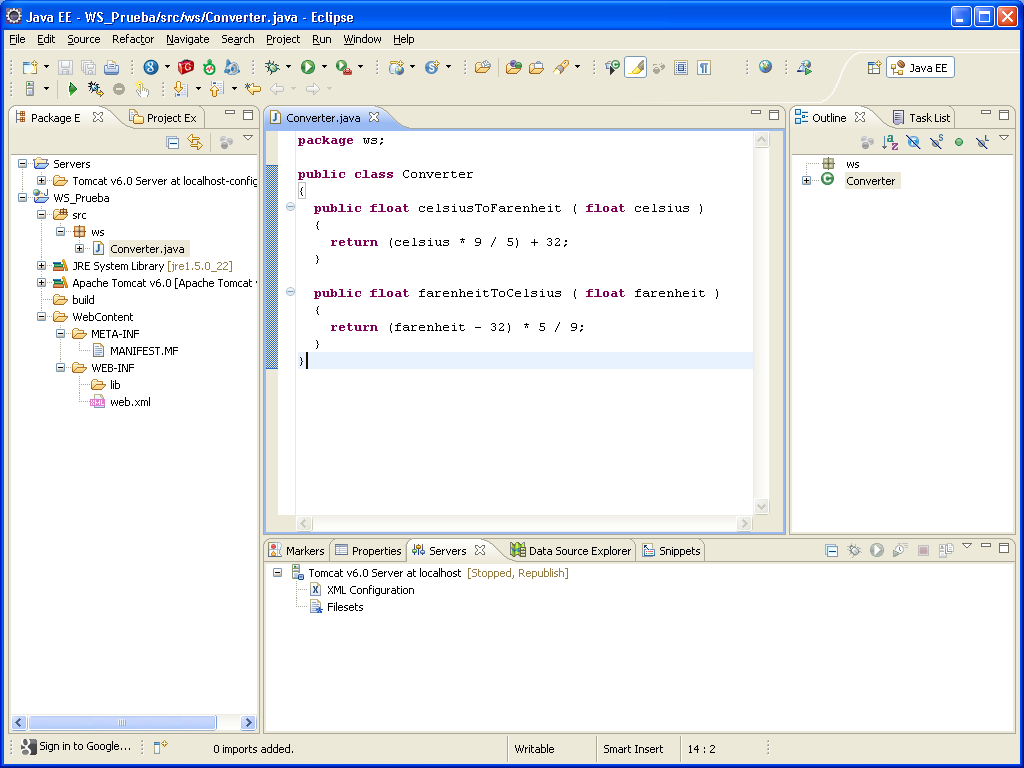Click the red GWT compile toolbox icon
Screen dimensions: 1024x768
(x=186, y=67)
